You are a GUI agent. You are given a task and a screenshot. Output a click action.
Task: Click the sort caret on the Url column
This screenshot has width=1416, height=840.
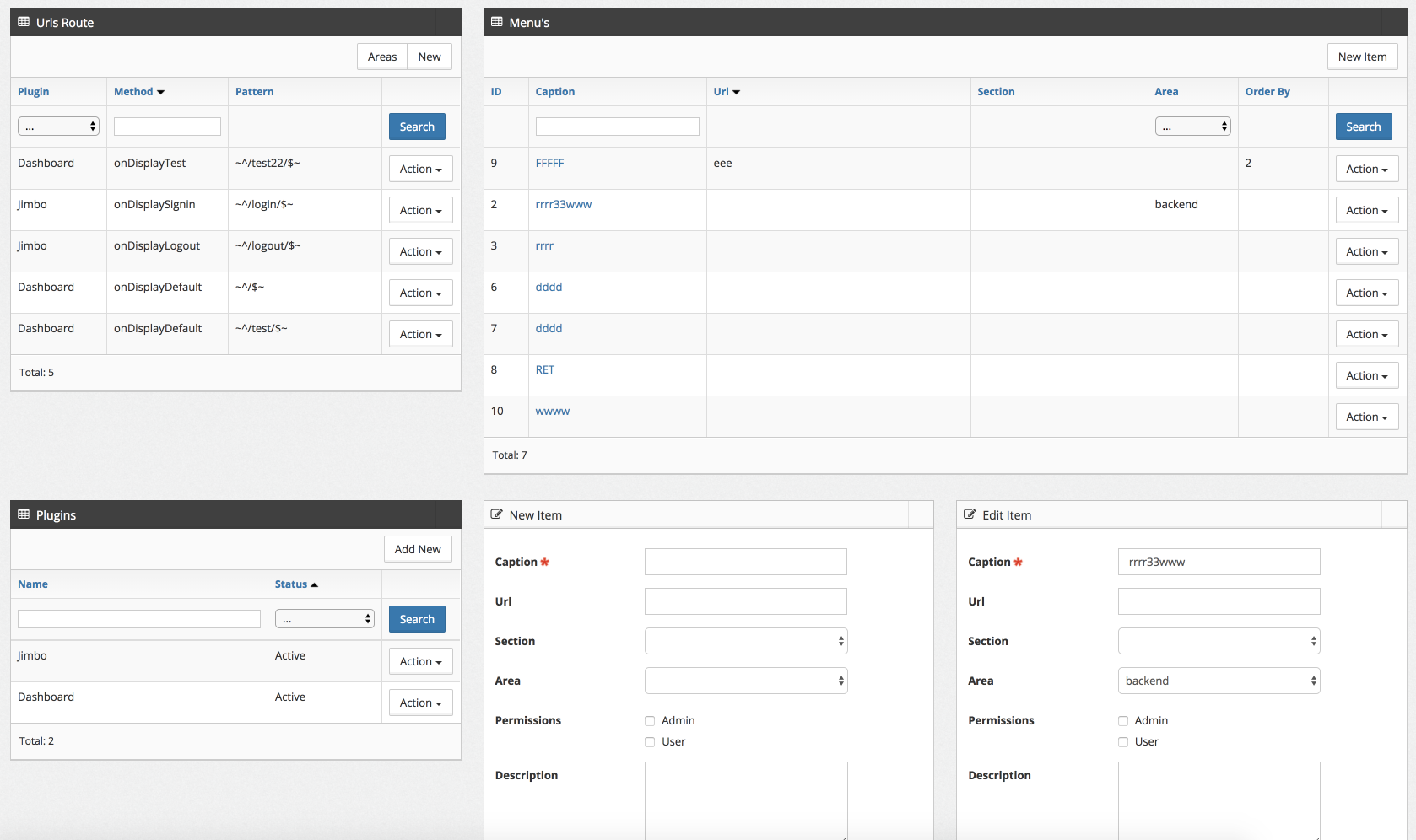[738, 92]
